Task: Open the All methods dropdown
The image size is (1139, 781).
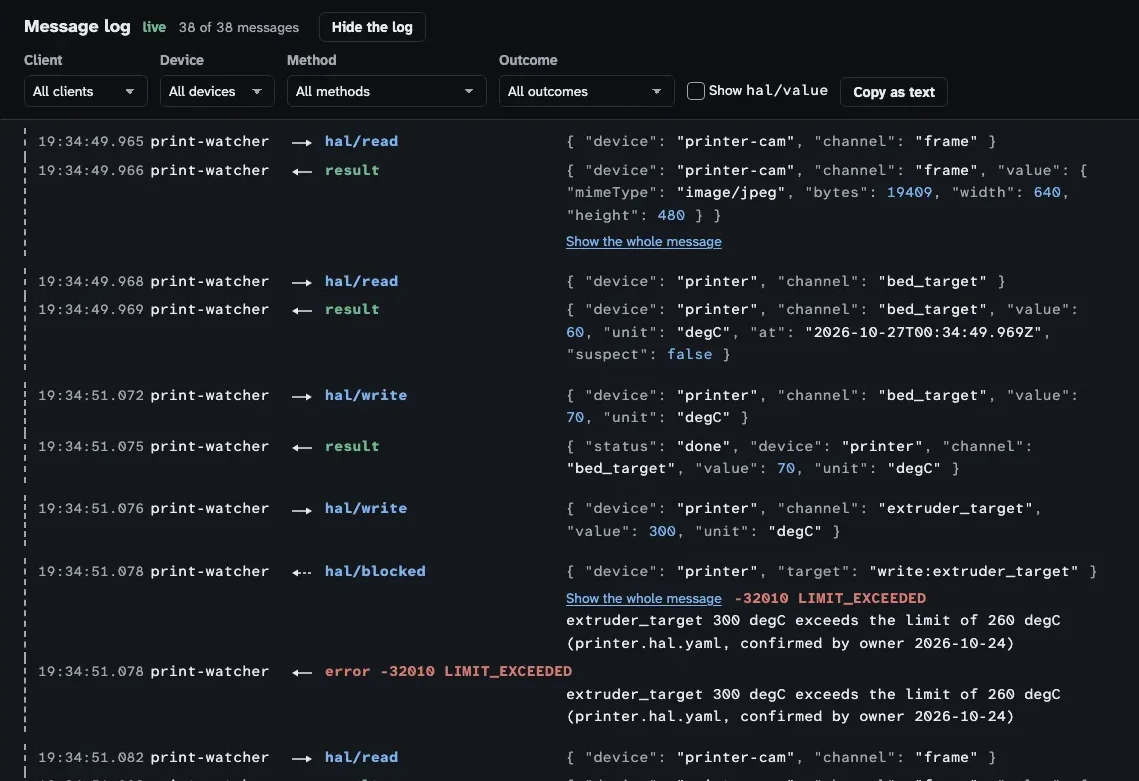Action: click(x=386, y=92)
